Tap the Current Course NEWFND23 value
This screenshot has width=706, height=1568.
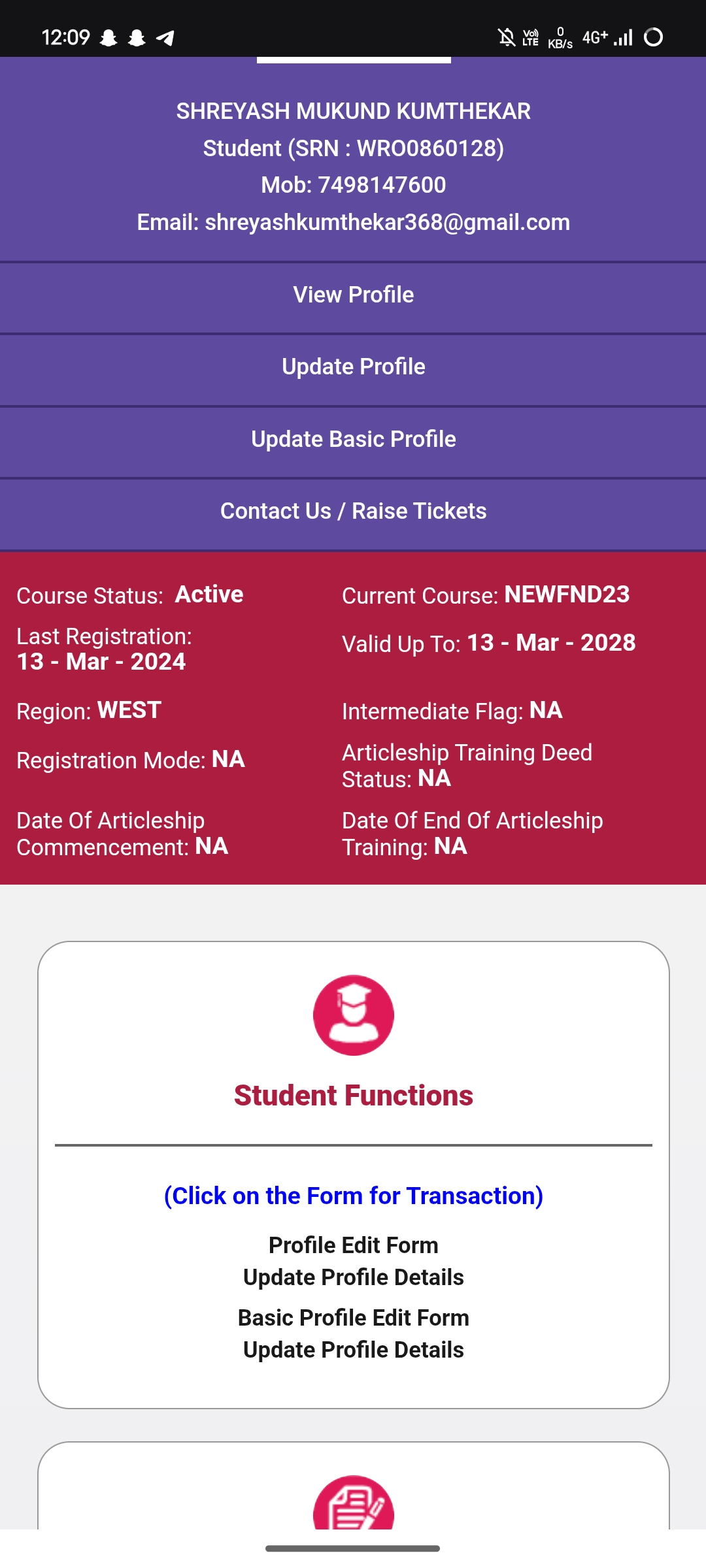(567, 595)
